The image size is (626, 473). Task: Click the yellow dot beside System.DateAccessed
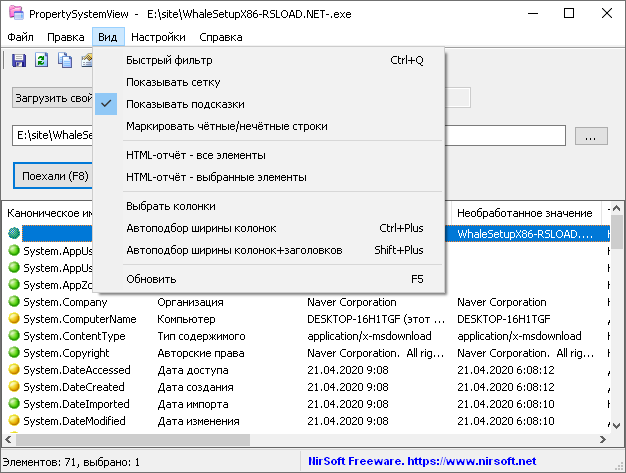(14, 370)
